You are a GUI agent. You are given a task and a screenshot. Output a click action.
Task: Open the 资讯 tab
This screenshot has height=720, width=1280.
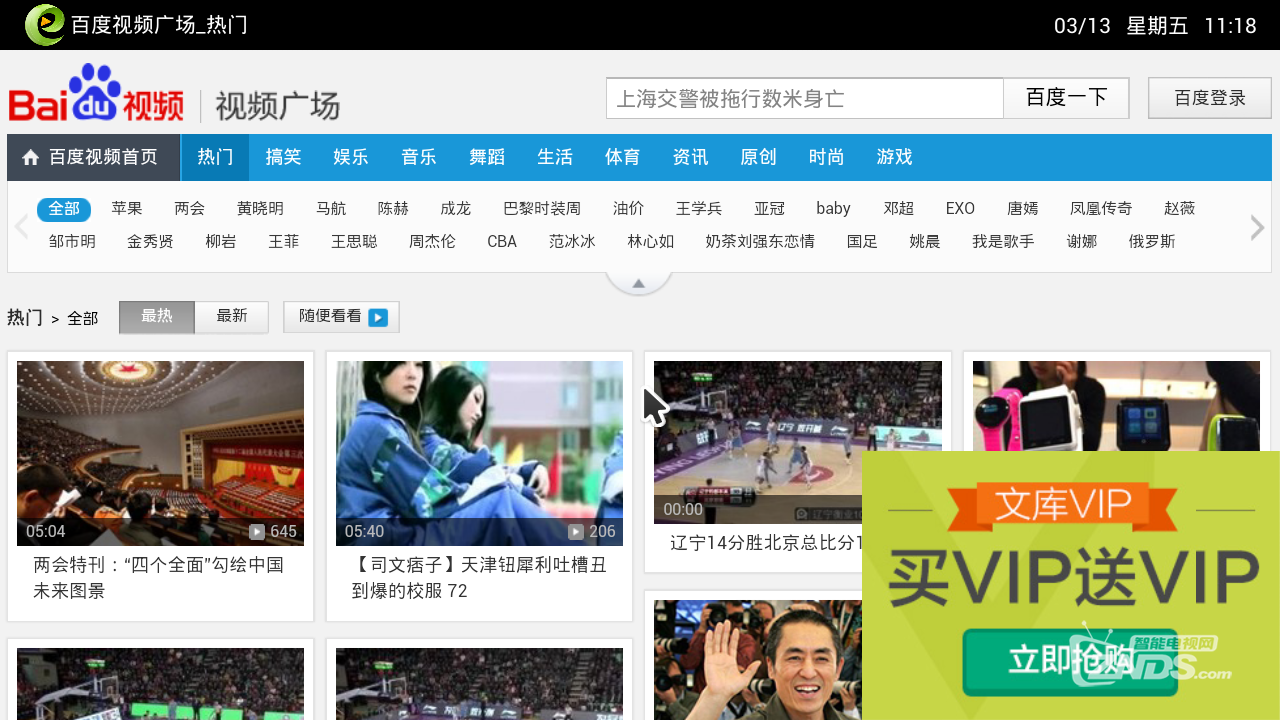pos(691,157)
